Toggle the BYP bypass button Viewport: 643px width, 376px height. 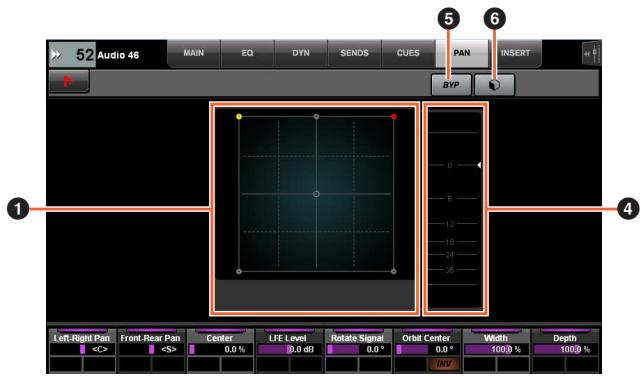451,84
